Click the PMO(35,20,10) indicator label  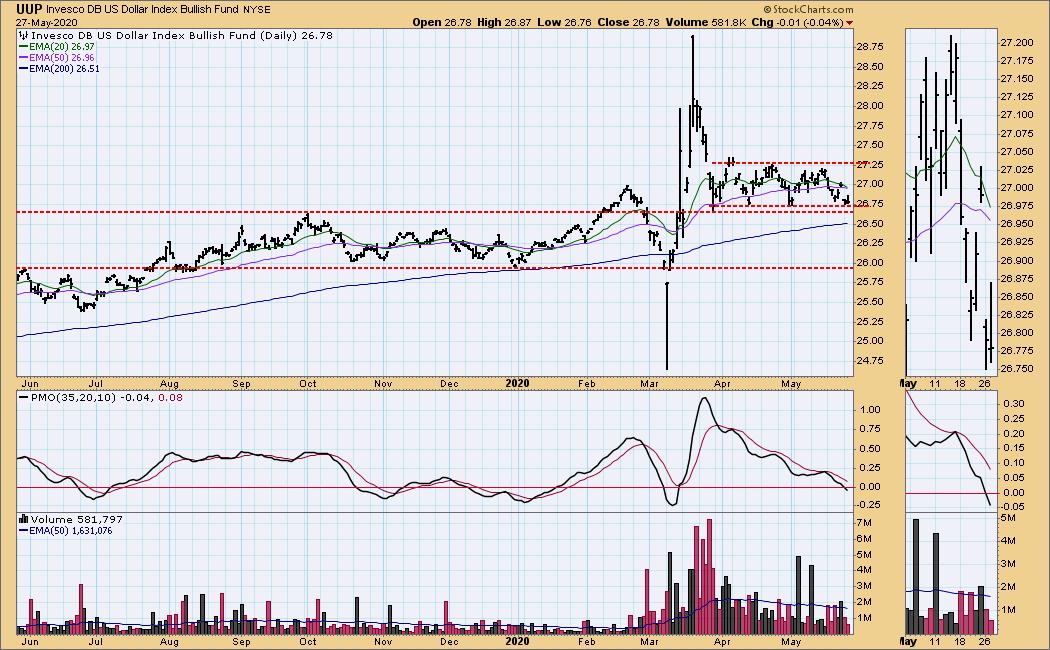point(66,398)
